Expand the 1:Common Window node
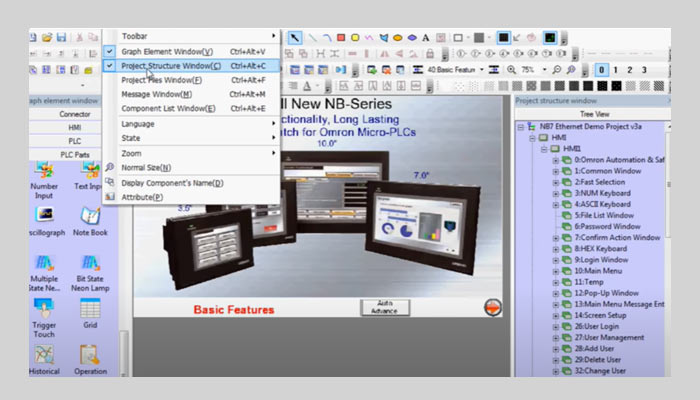Viewport: 700px width, 400px height. point(556,171)
